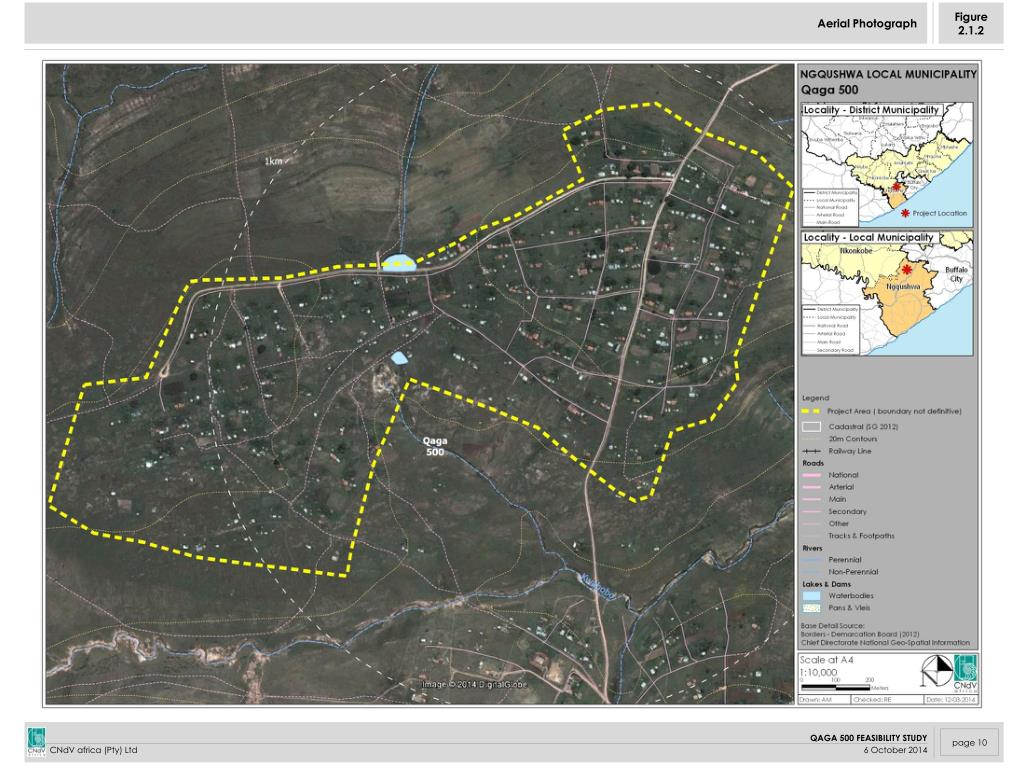
Task: Click the 'Qaga 500' title under the municipality heading
Action: click(x=829, y=90)
